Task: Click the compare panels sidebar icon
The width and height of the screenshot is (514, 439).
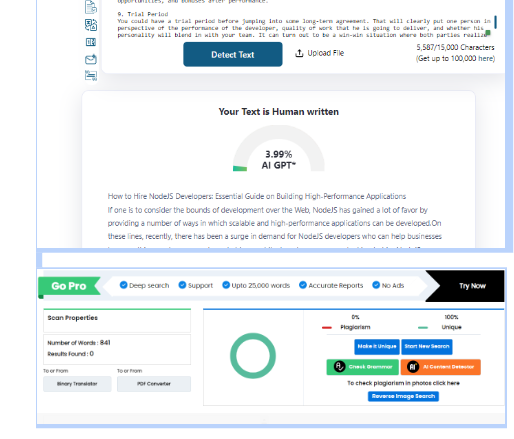Action: tap(91, 42)
